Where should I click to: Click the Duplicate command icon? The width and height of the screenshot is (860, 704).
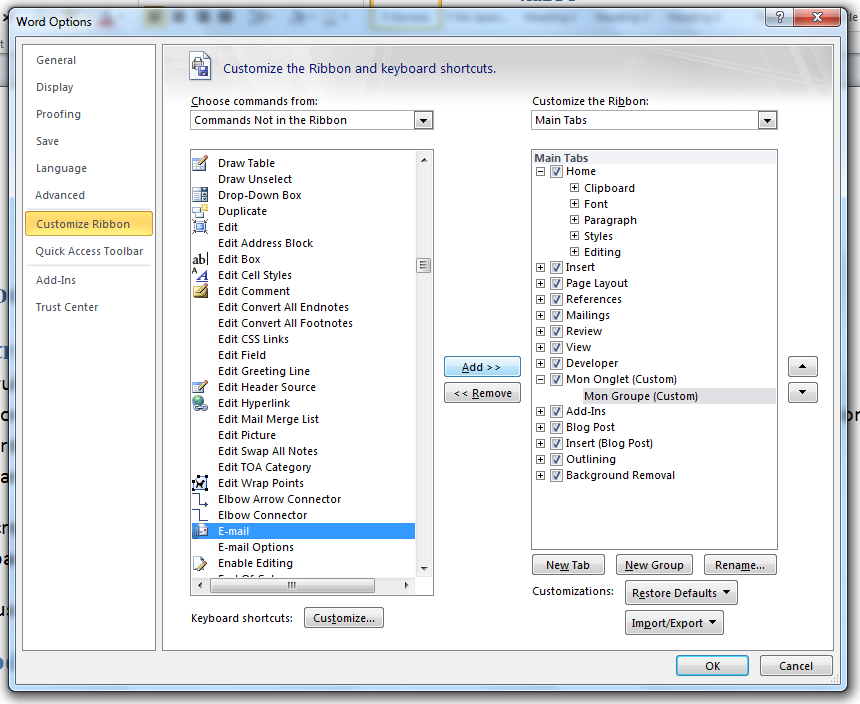[200, 211]
